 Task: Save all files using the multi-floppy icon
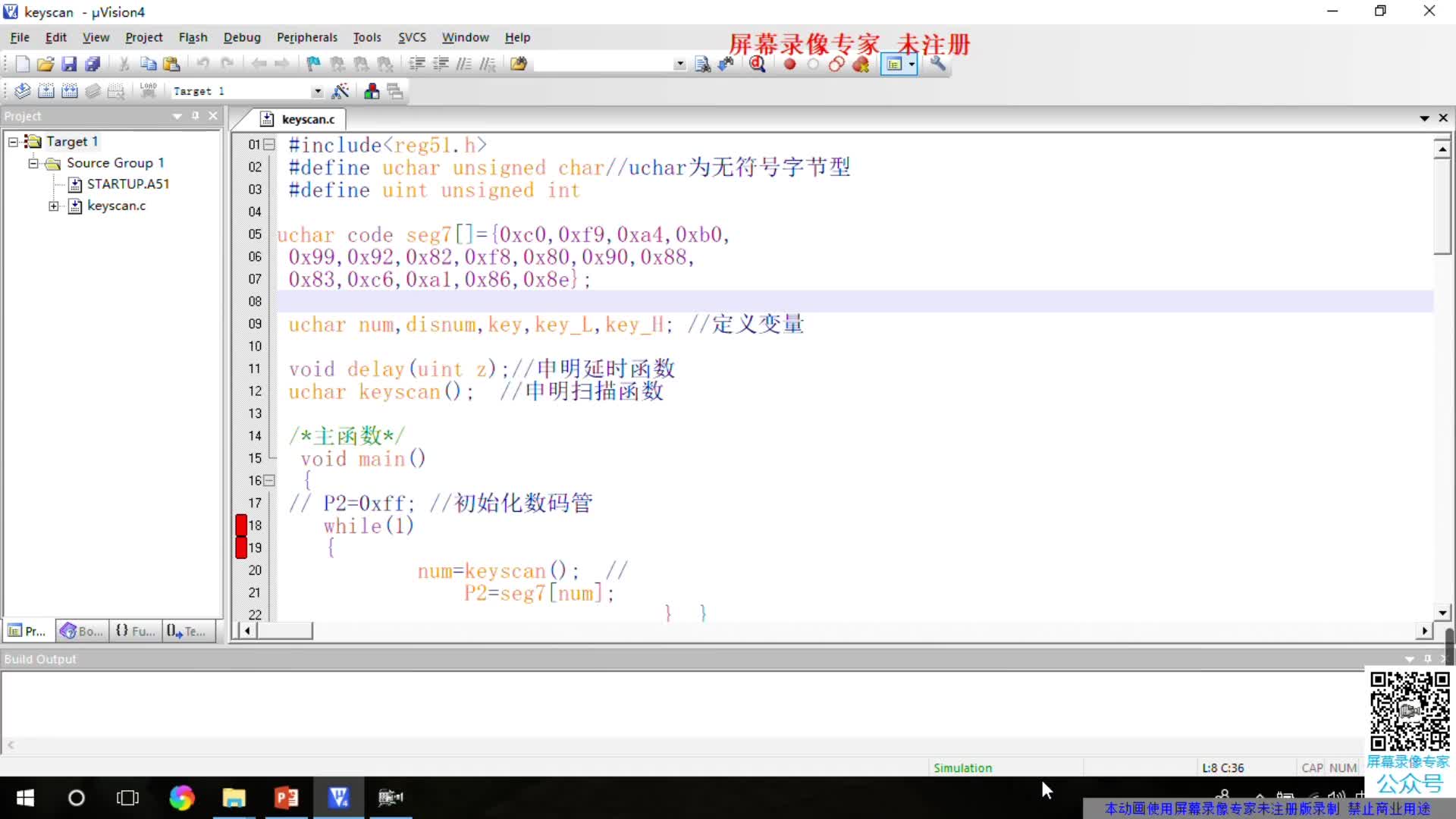pyautogui.click(x=93, y=64)
